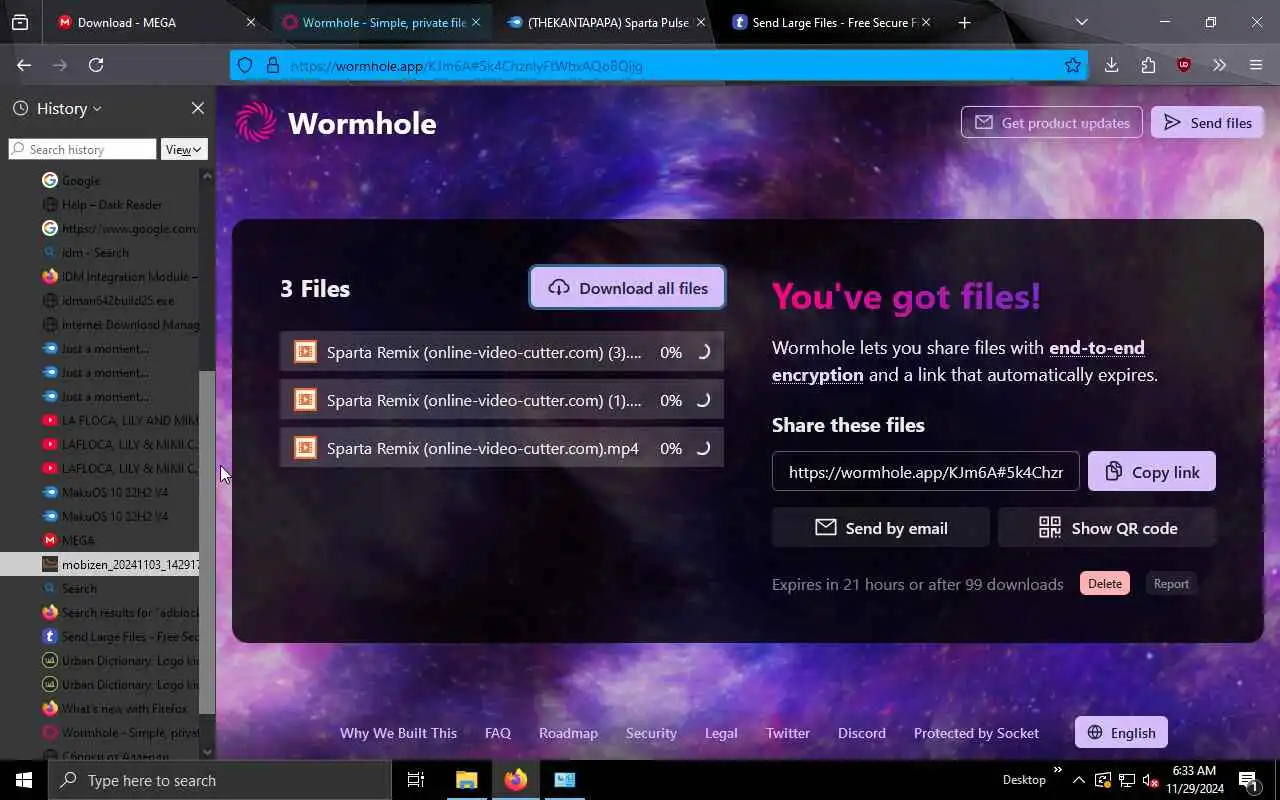Screen dimensions: 1280x800
Task: Open English language selector
Action: click(x=1121, y=733)
